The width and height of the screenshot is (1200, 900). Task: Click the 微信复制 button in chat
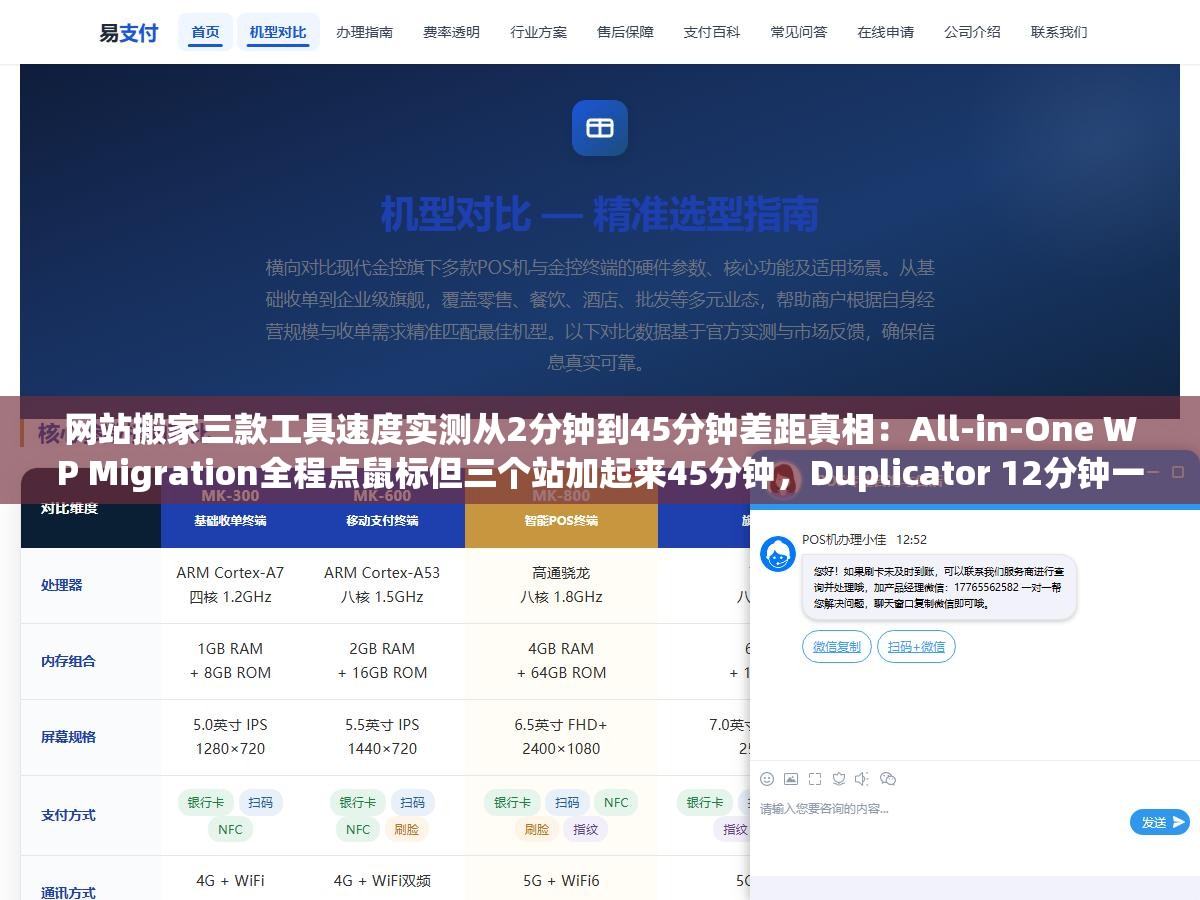(837, 647)
